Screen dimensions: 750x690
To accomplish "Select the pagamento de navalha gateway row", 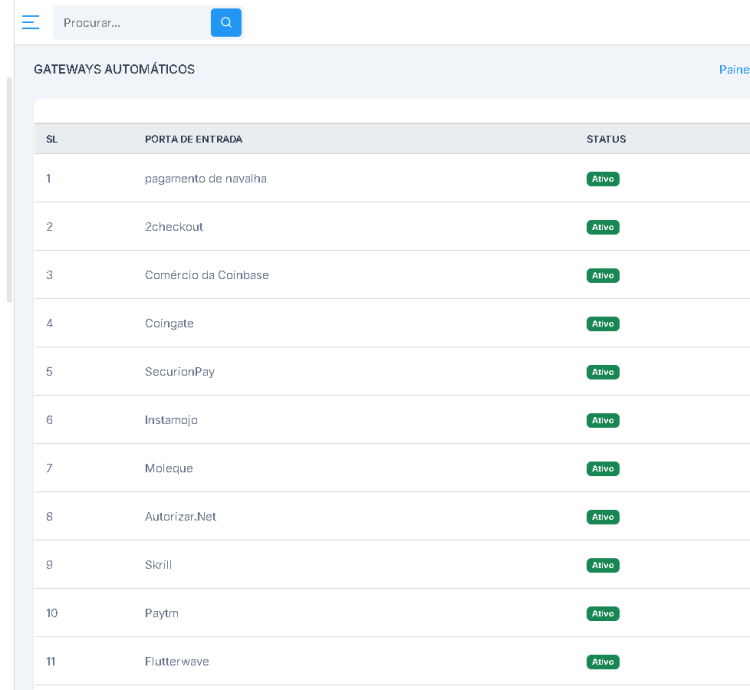I will pyautogui.click(x=205, y=178).
